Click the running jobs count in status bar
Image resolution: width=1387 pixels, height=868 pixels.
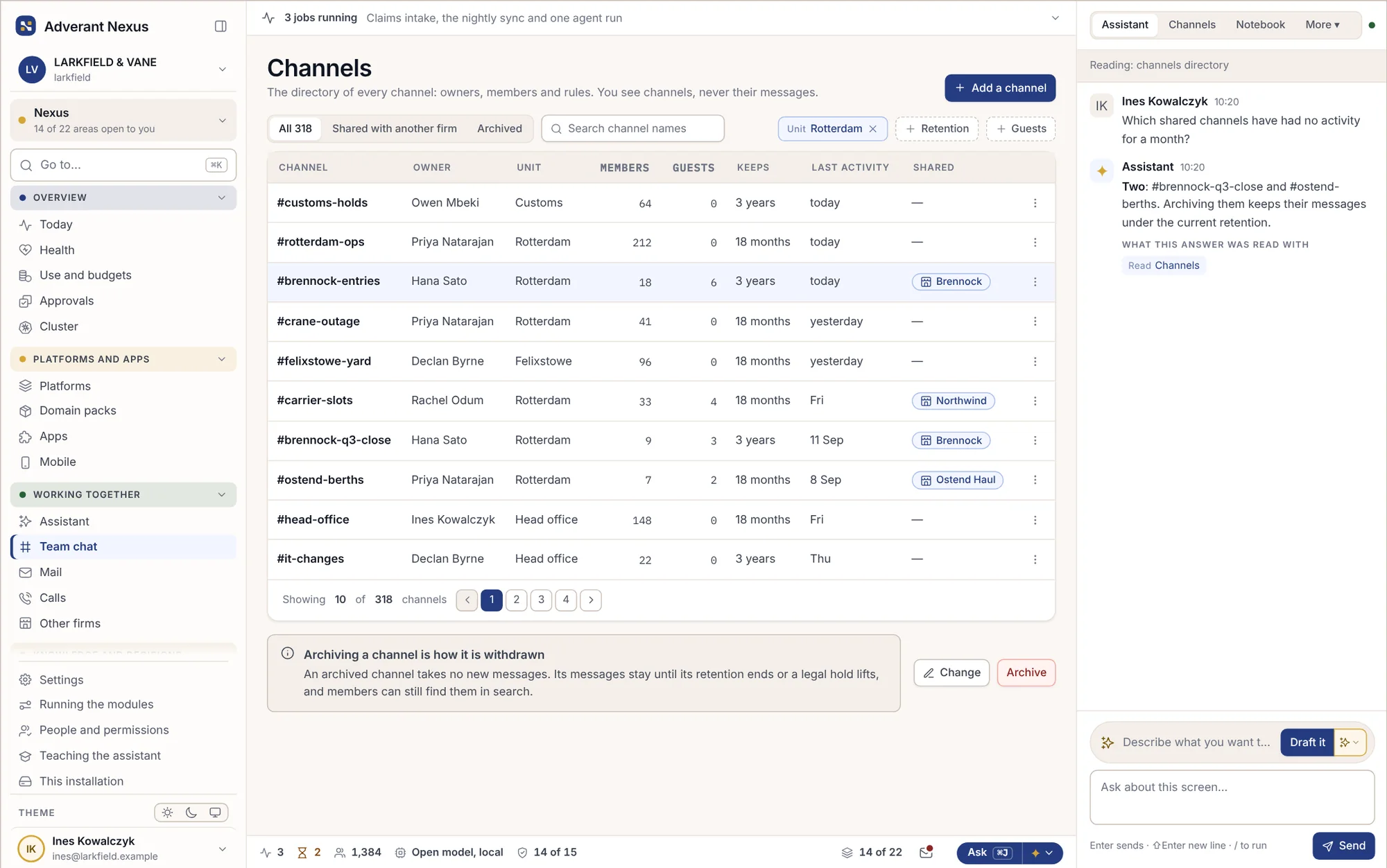pos(272,852)
